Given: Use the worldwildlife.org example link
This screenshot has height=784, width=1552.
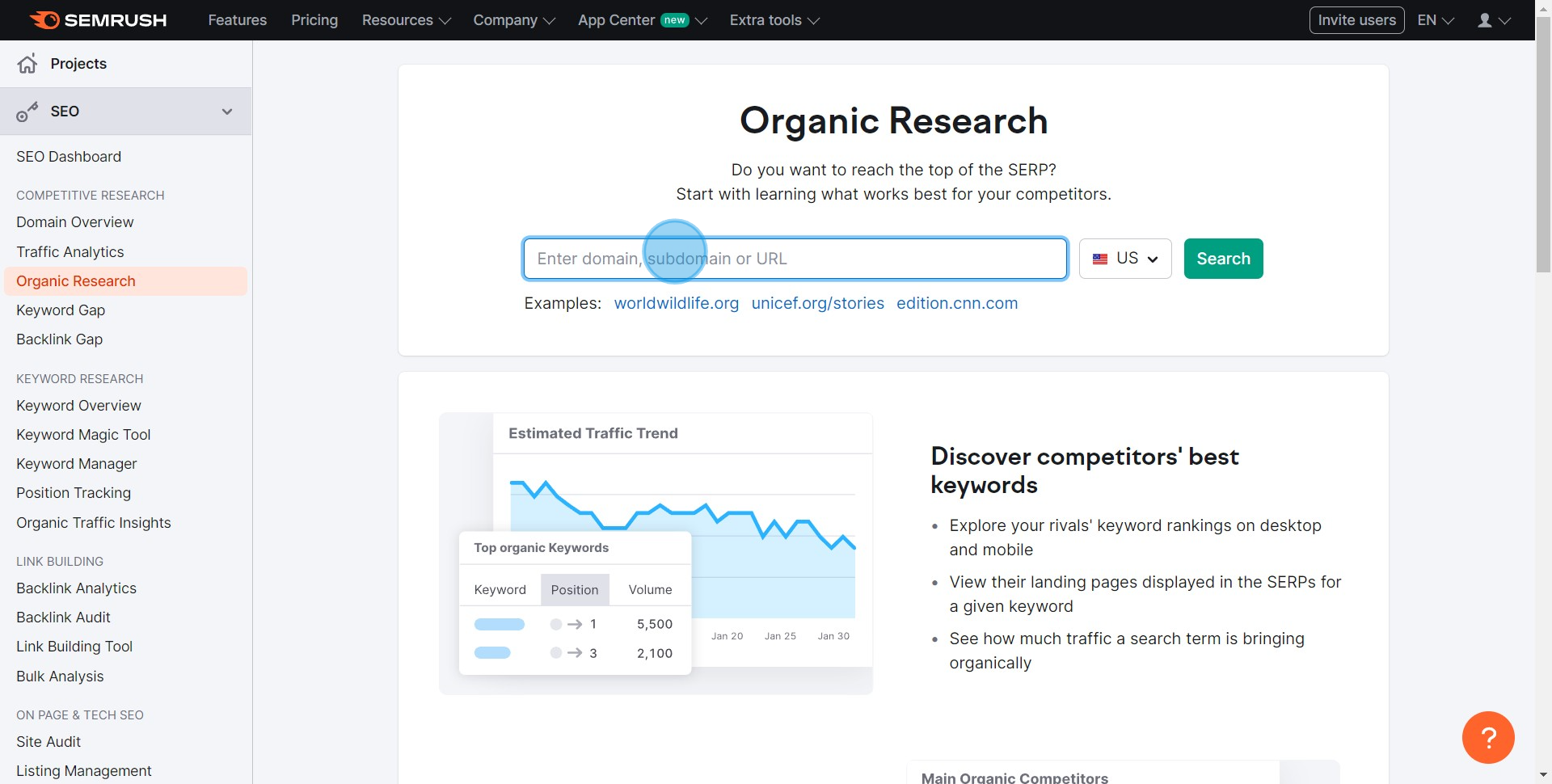Looking at the screenshot, I should 677,303.
